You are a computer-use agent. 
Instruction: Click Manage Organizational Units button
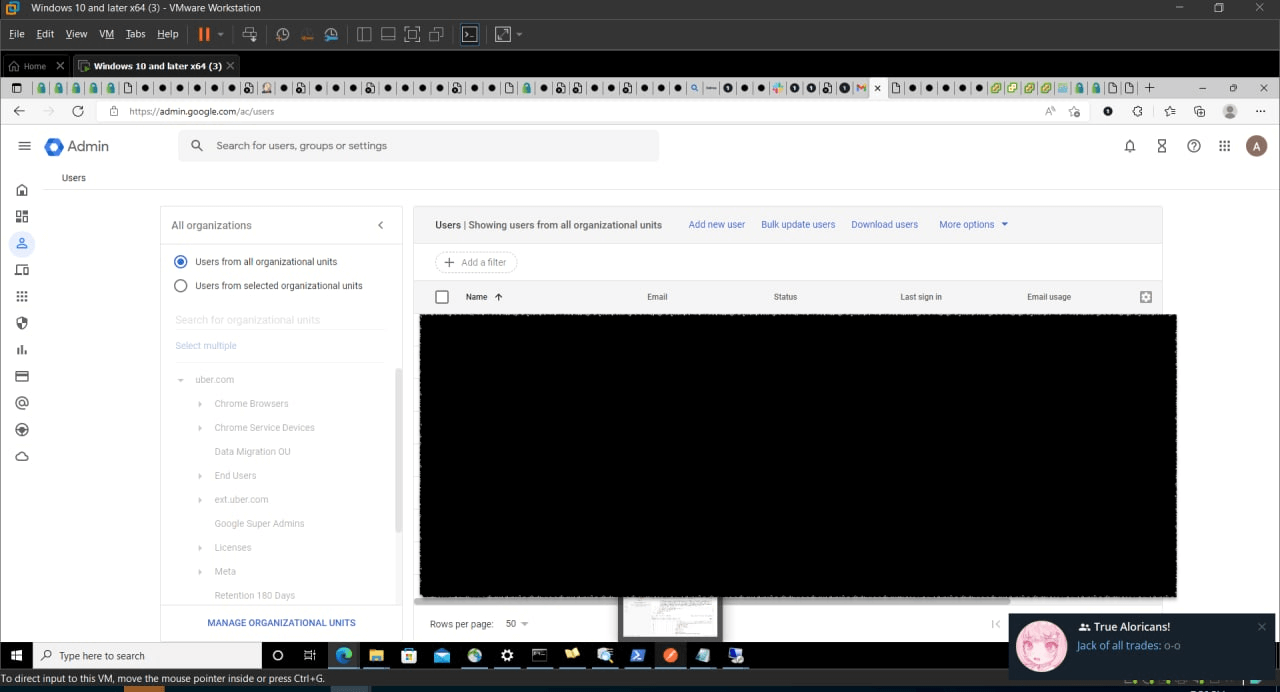(281, 623)
